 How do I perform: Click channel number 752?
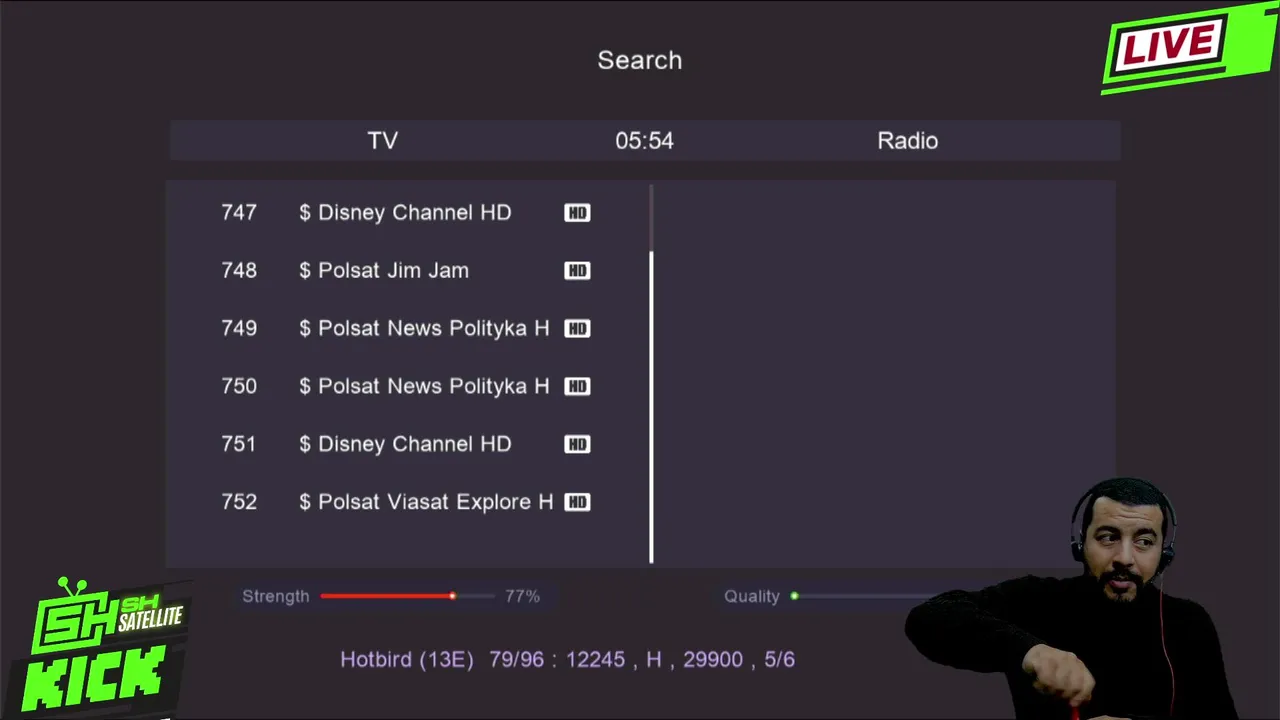[x=239, y=503]
